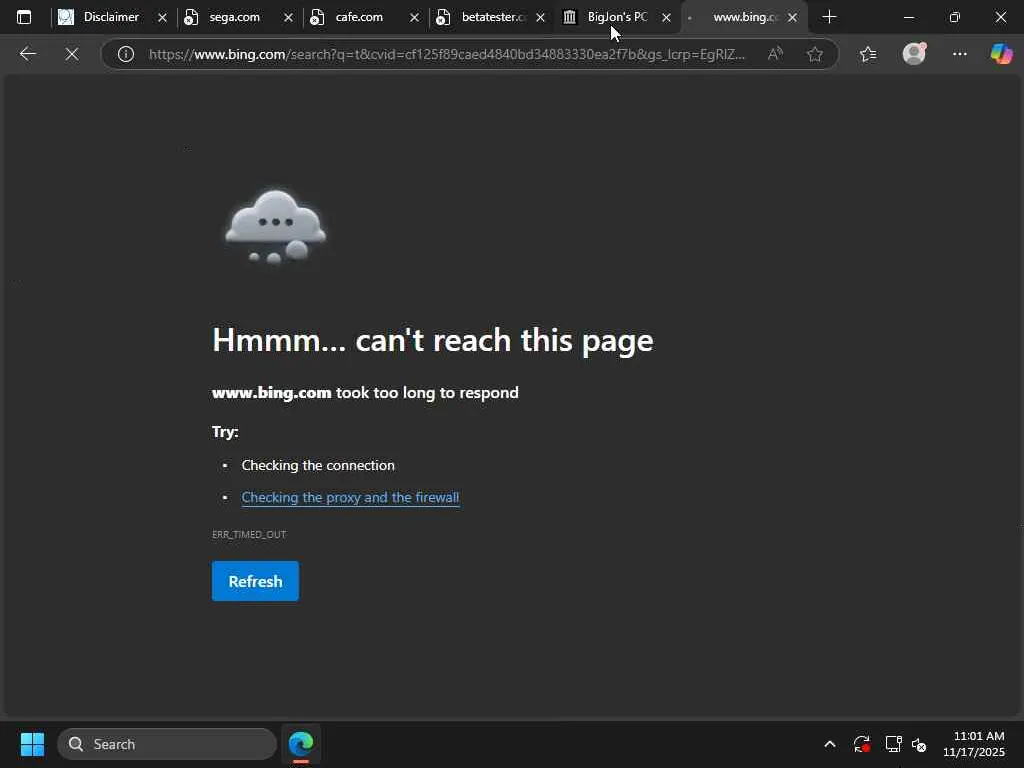Open the Windows Start menu

tap(32, 744)
